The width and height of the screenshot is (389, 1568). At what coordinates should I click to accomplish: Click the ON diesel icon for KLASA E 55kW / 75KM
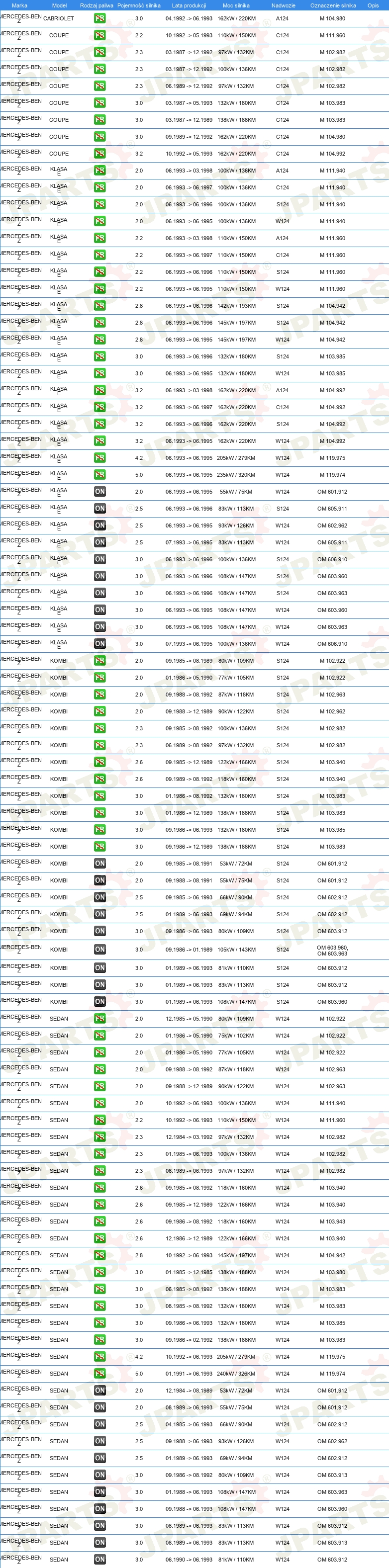point(100,492)
